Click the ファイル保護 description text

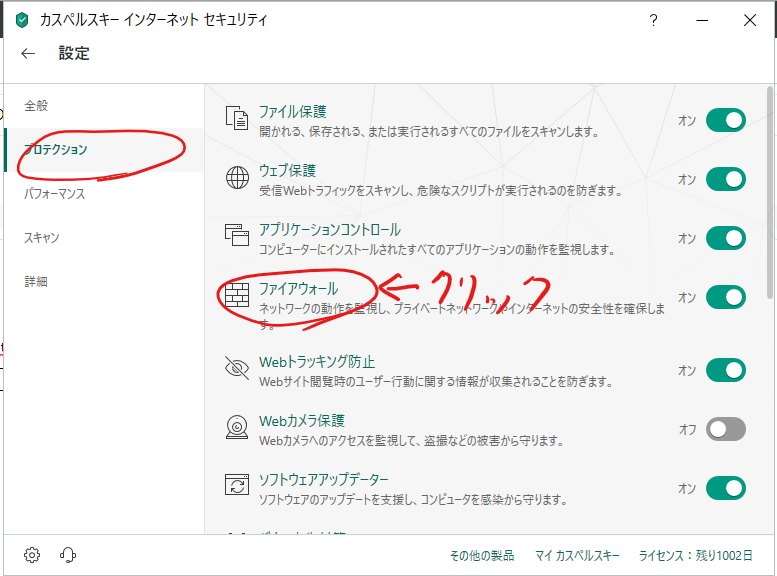429,132
